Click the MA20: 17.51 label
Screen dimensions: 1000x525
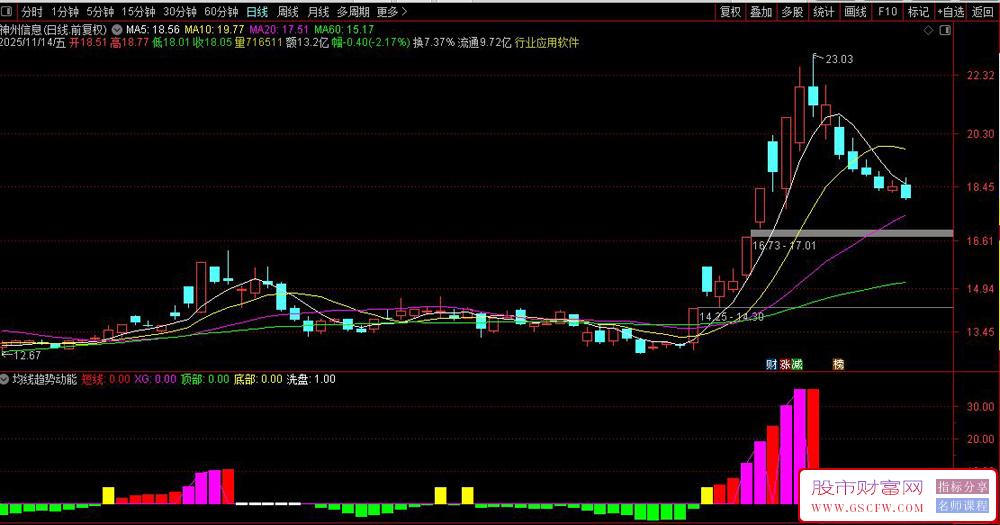(x=279, y=29)
